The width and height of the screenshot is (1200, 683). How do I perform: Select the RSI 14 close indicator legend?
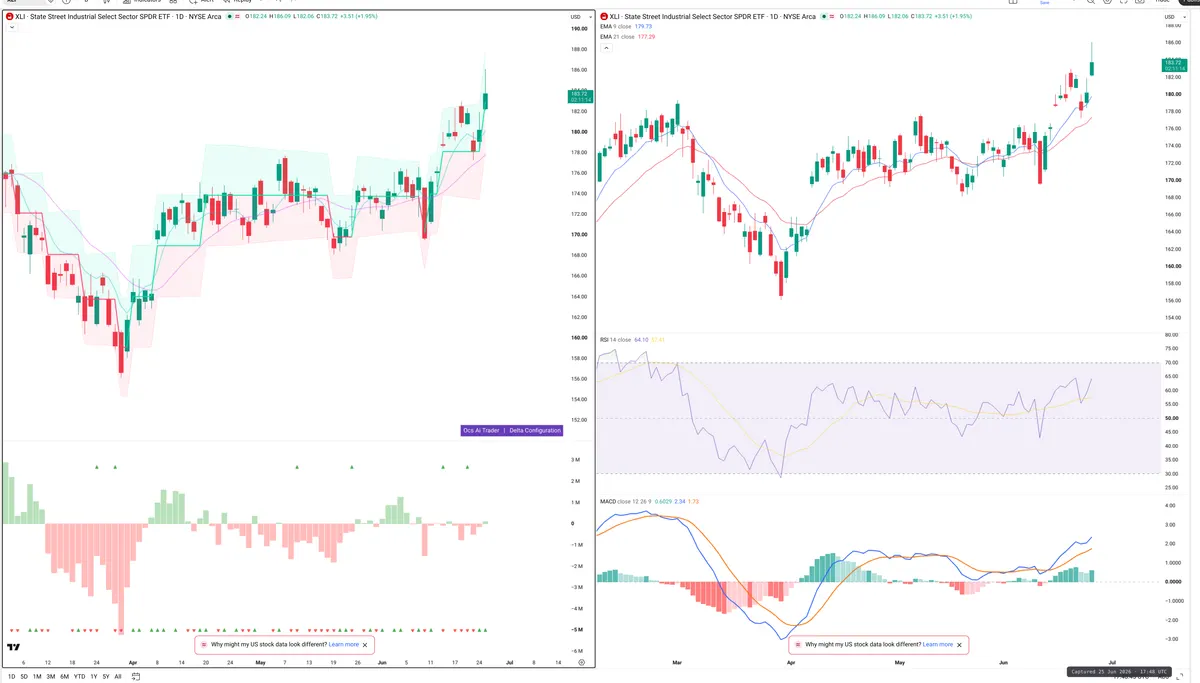(616, 340)
